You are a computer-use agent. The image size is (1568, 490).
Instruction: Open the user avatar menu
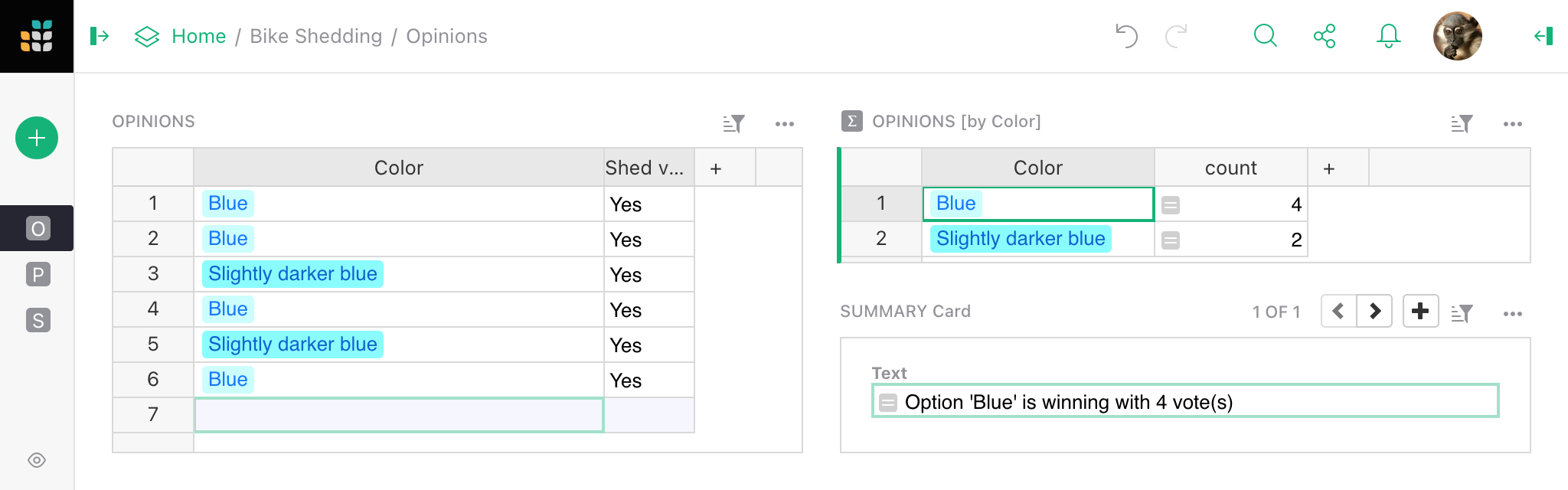coord(1457,36)
